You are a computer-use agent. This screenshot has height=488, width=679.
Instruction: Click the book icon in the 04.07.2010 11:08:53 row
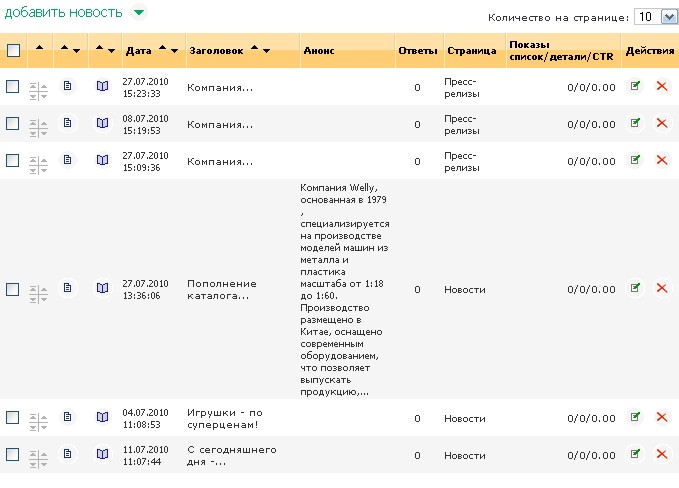[102, 417]
